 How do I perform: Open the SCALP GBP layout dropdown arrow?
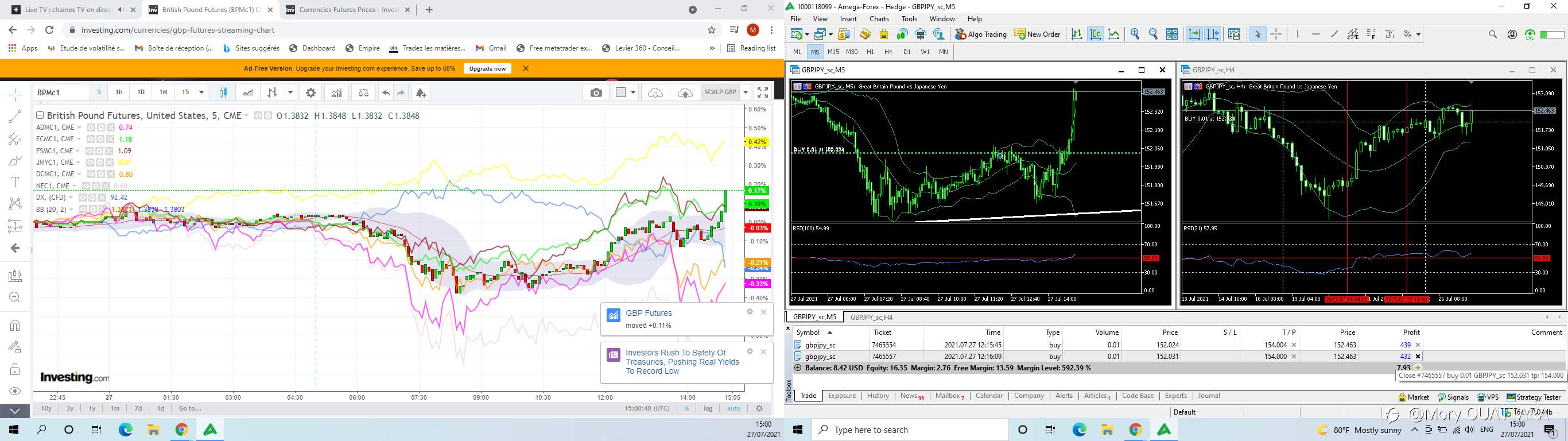[x=746, y=92]
